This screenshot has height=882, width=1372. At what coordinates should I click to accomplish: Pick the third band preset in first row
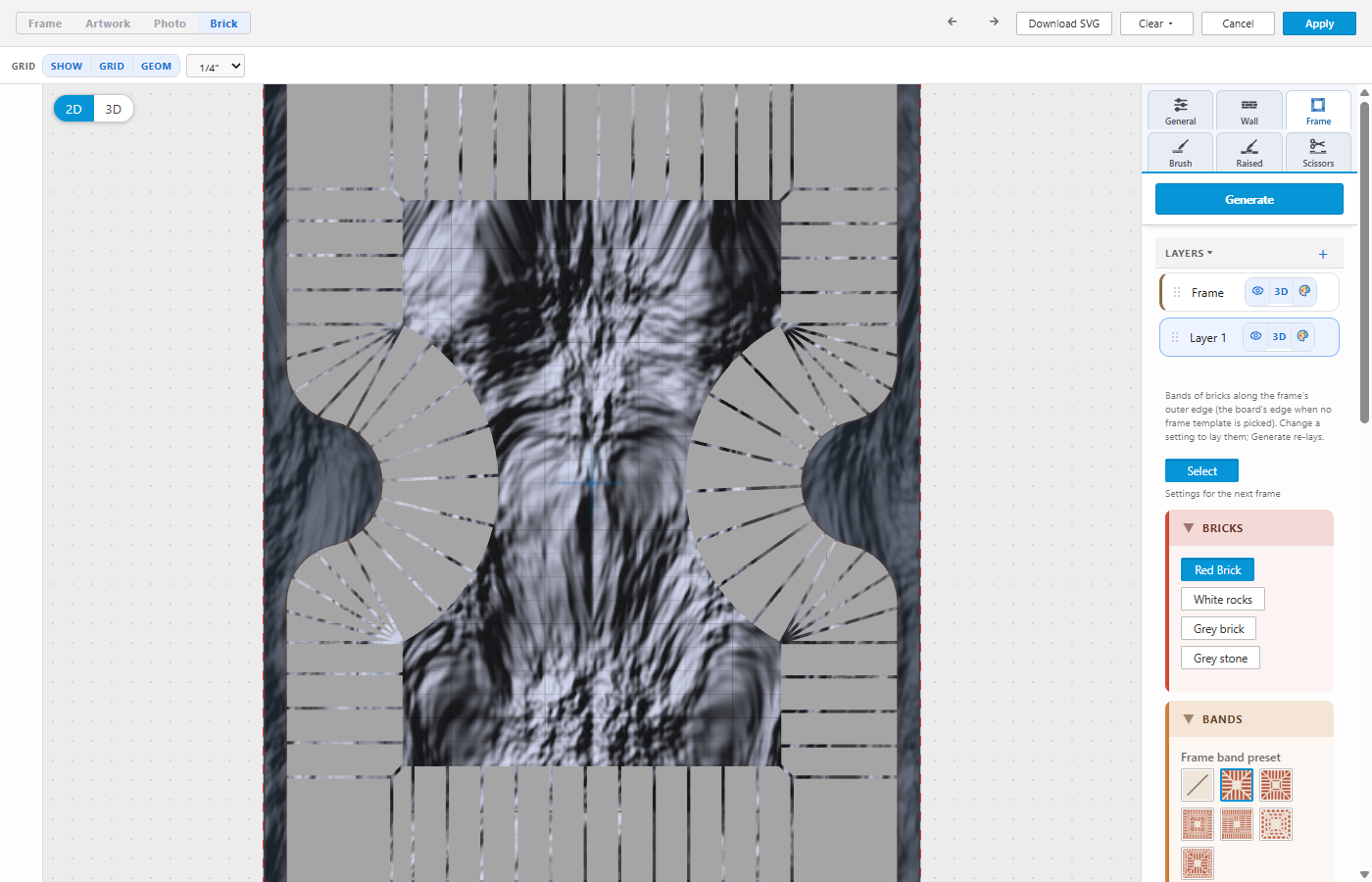coord(1276,785)
